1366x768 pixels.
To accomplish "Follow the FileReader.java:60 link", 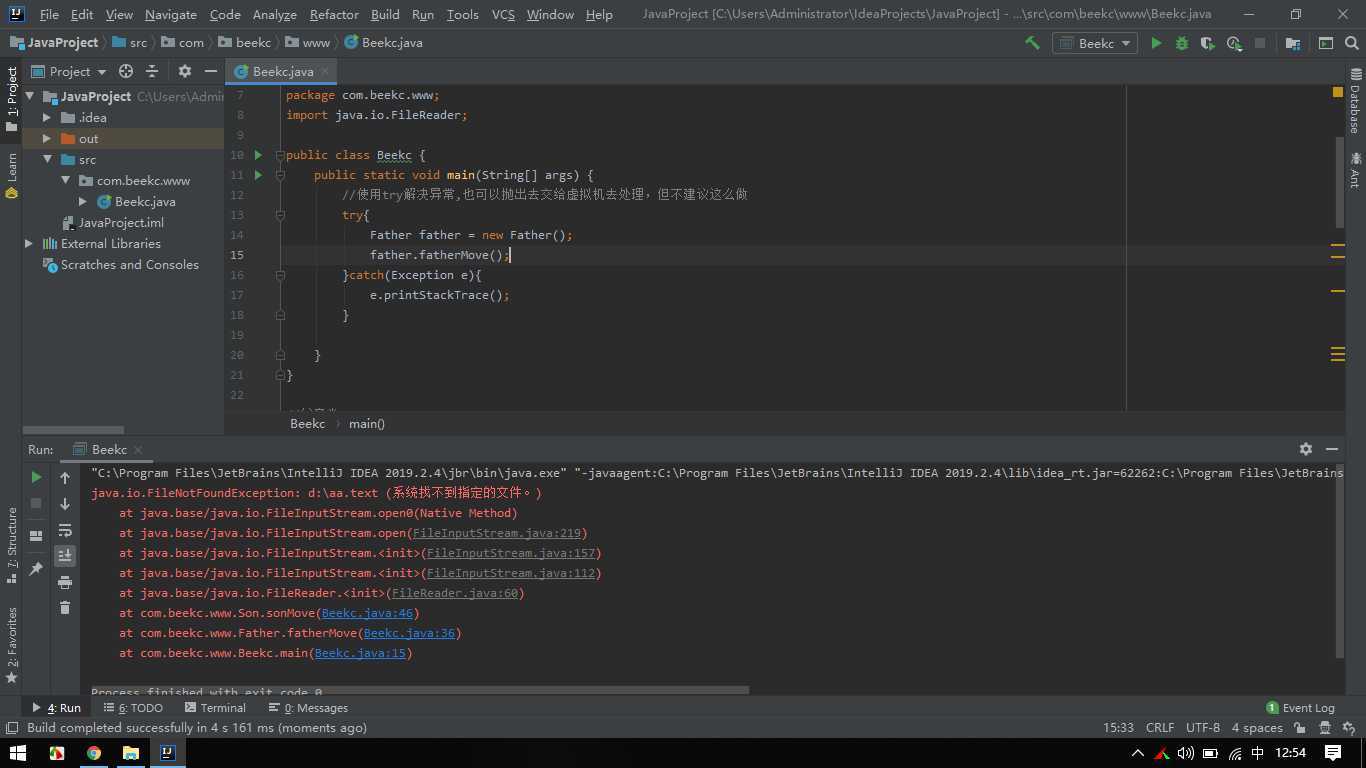I will point(455,593).
